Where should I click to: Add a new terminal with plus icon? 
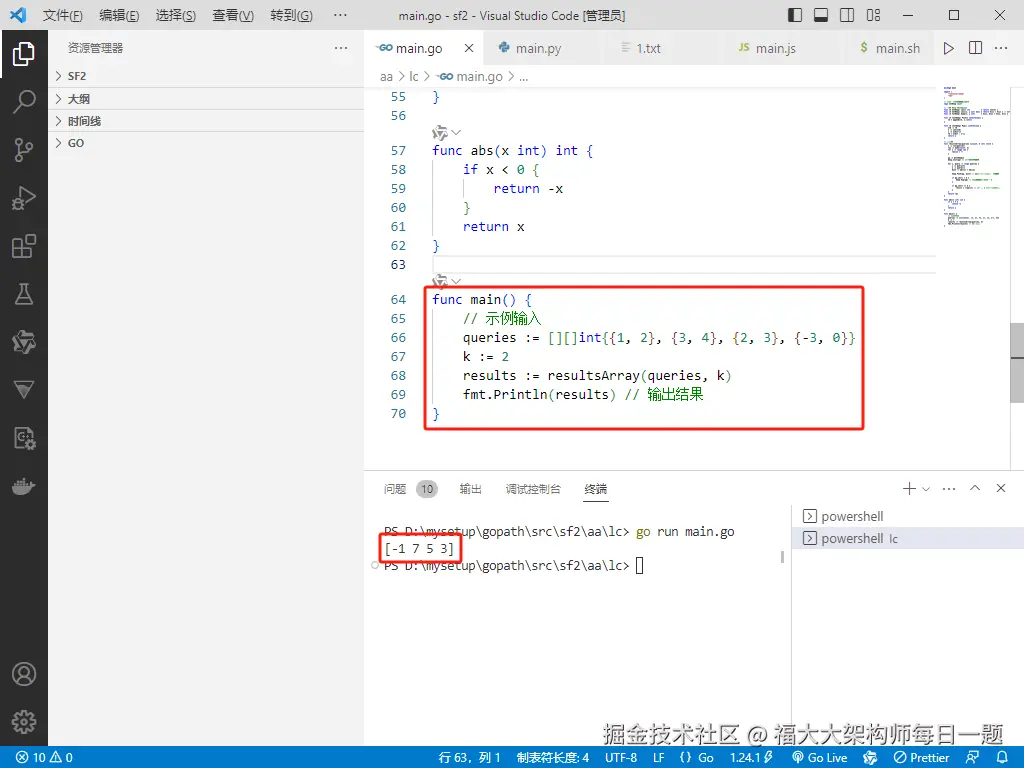[908, 488]
